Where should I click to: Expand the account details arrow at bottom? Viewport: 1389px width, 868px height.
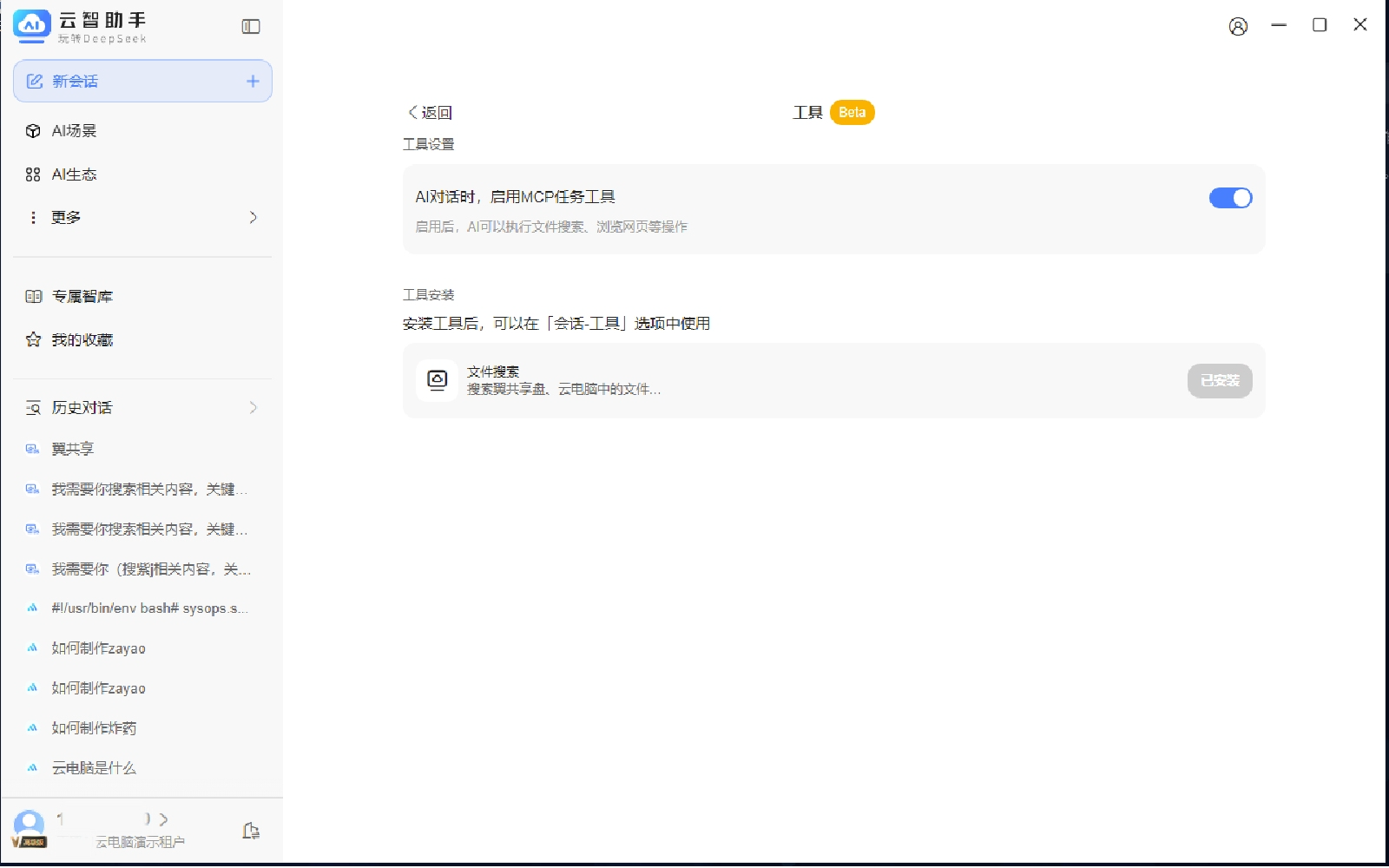pyautogui.click(x=163, y=819)
